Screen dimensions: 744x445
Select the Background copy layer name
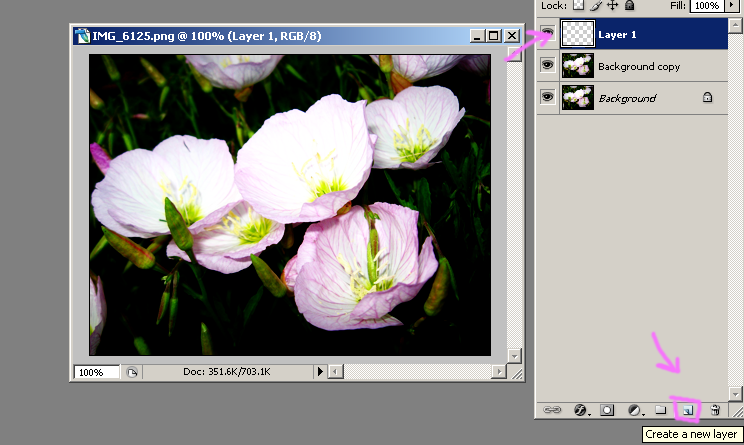tap(639, 66)
